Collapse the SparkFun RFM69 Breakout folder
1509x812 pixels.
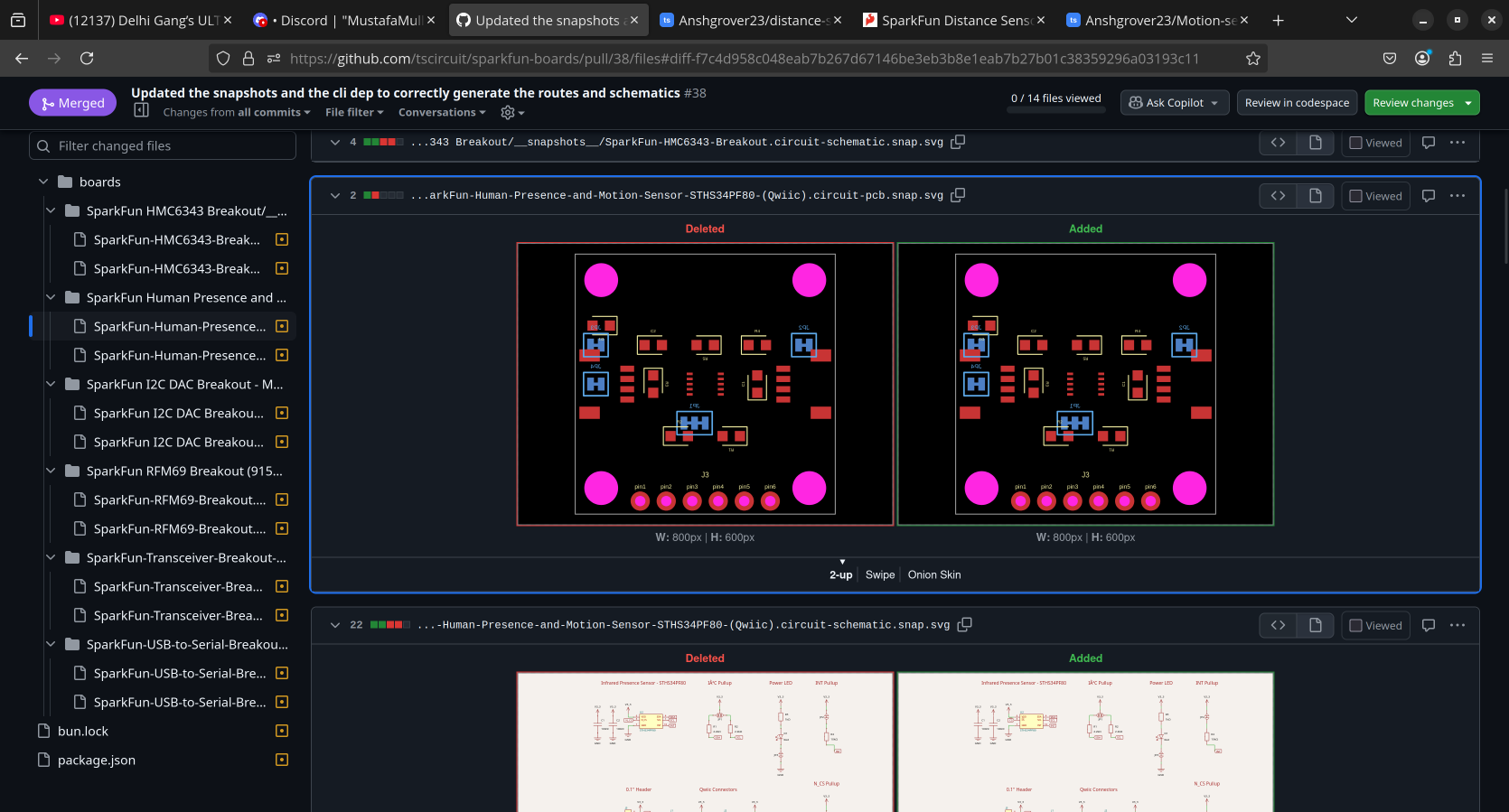click(51, 471)
